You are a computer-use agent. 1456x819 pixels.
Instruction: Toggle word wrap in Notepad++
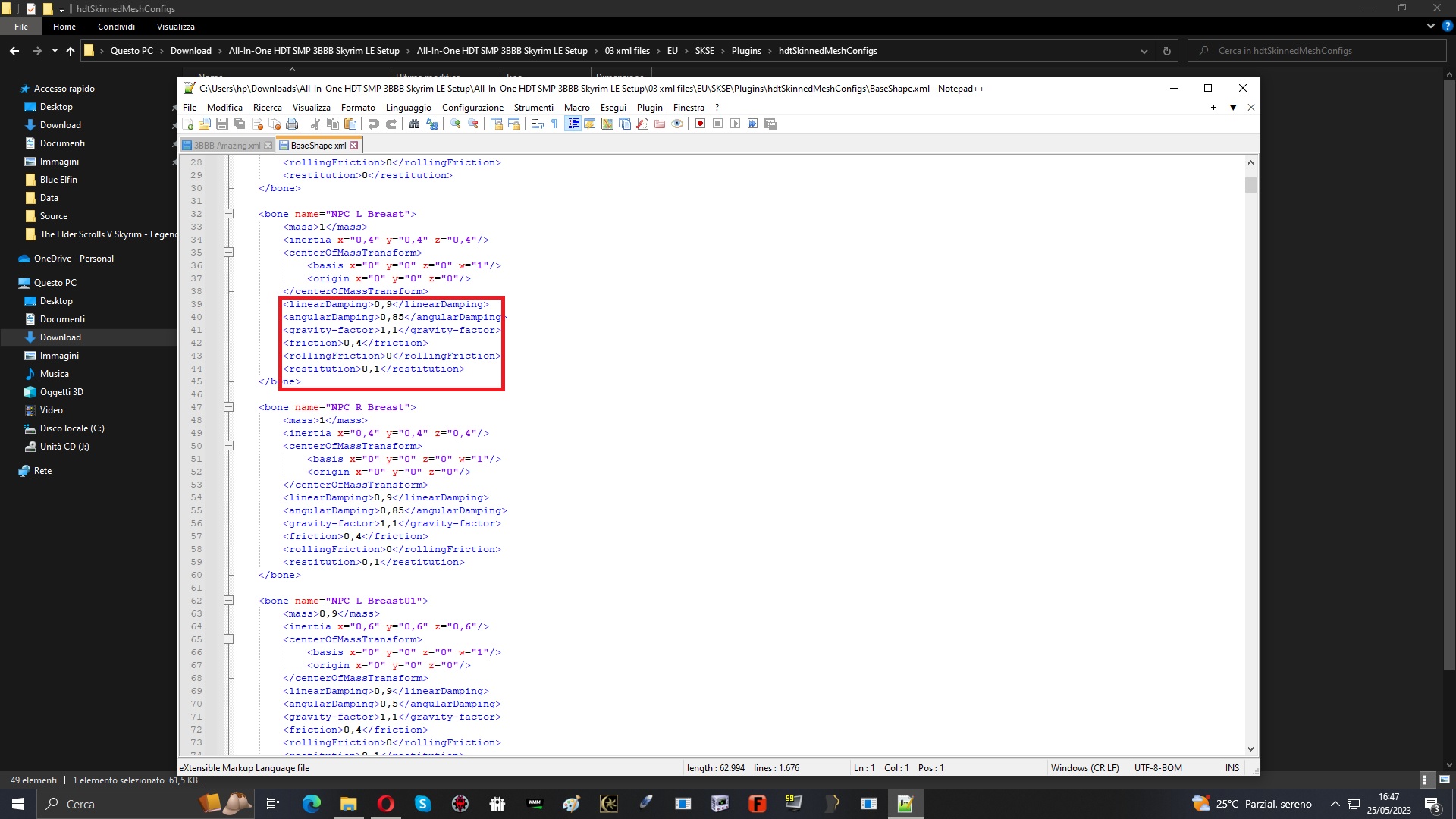(x=537, y=124)
